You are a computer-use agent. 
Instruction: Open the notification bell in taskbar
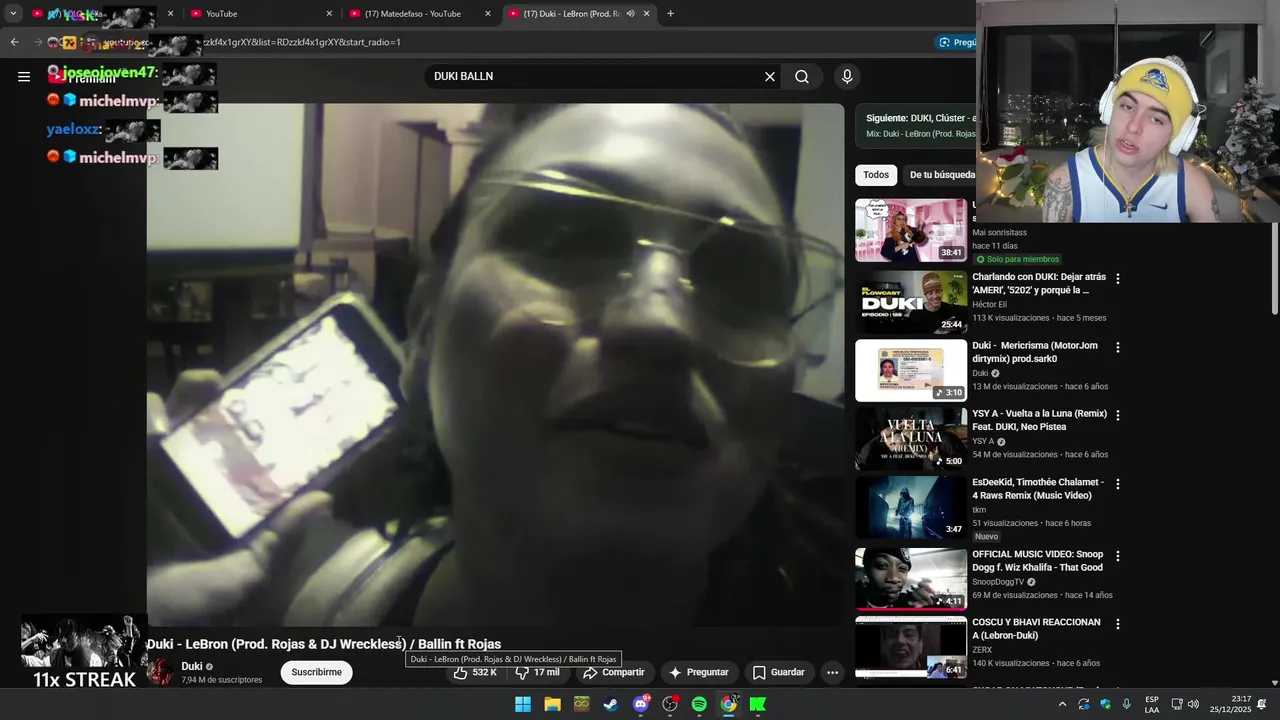[x=1263, y=704]
